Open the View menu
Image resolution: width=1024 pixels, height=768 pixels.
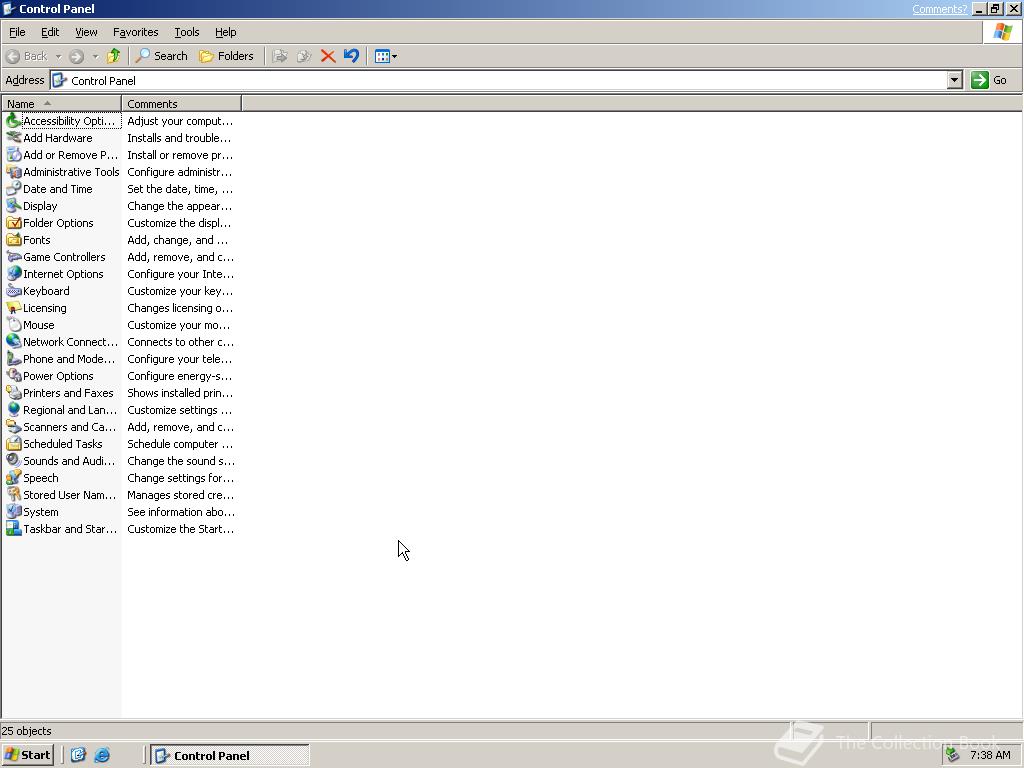point(86,32)
